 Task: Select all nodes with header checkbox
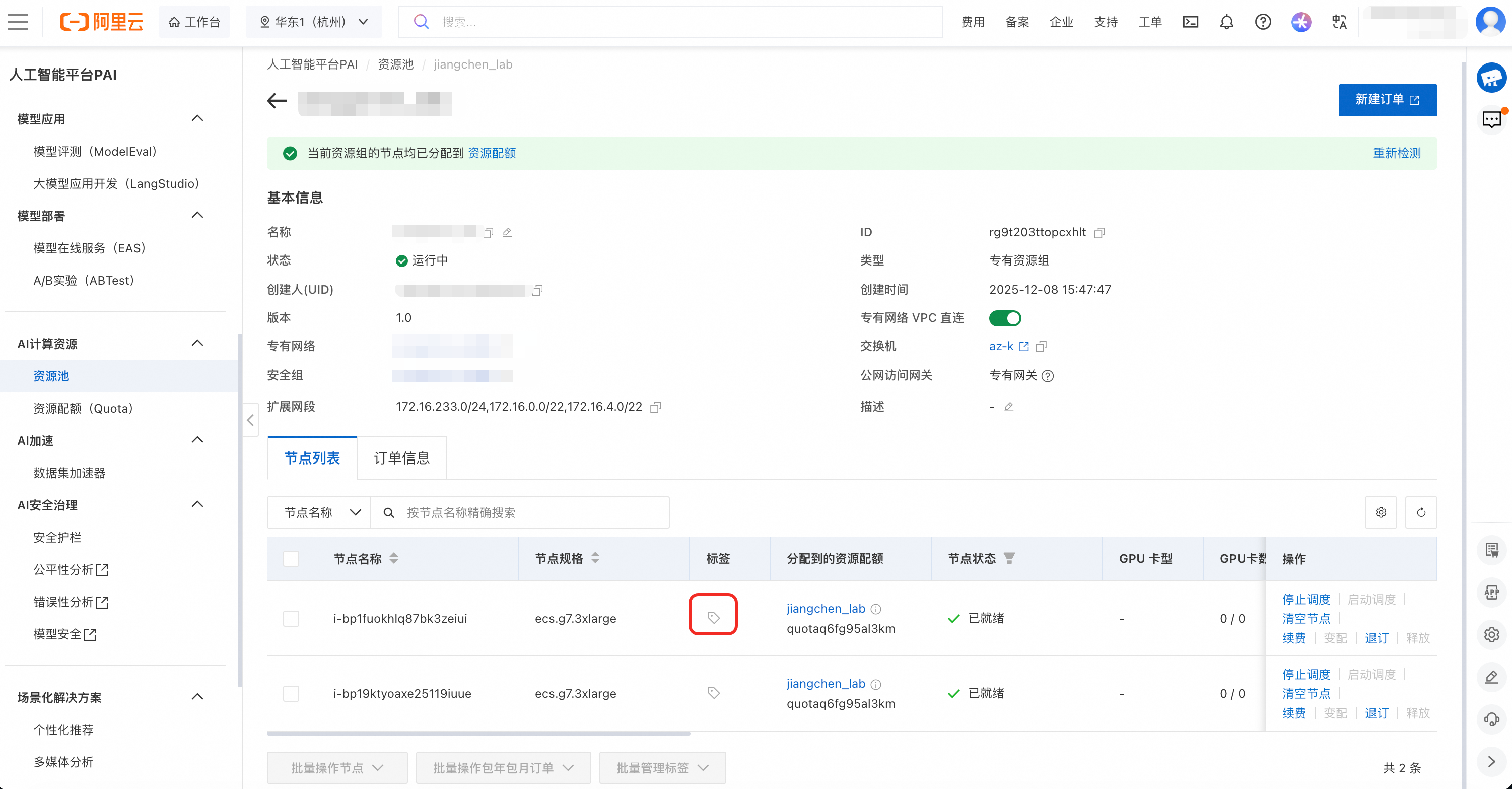(291, 558)
